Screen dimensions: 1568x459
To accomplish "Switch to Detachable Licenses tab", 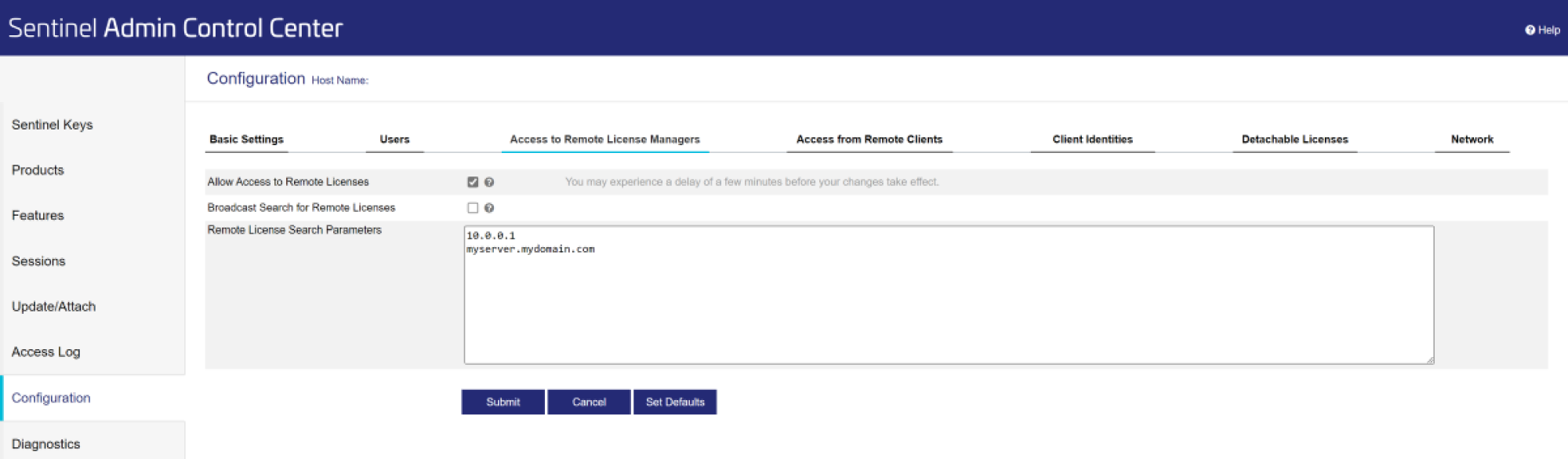I will [1294, 140].
